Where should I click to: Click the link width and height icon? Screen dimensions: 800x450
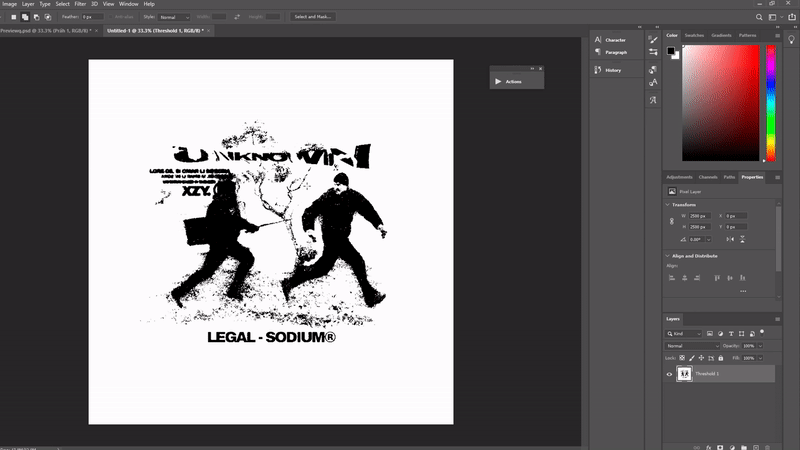[671, 220]
